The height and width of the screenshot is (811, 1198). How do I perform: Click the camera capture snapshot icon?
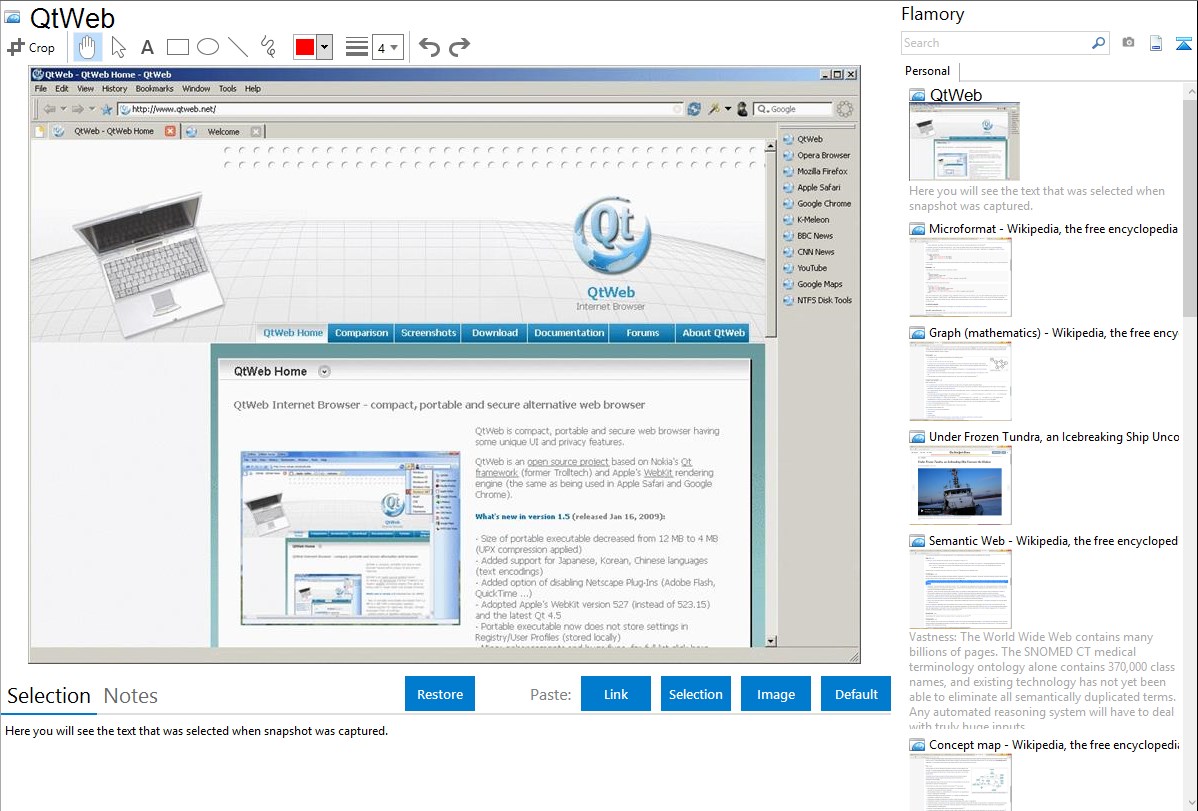[1128, 43]
